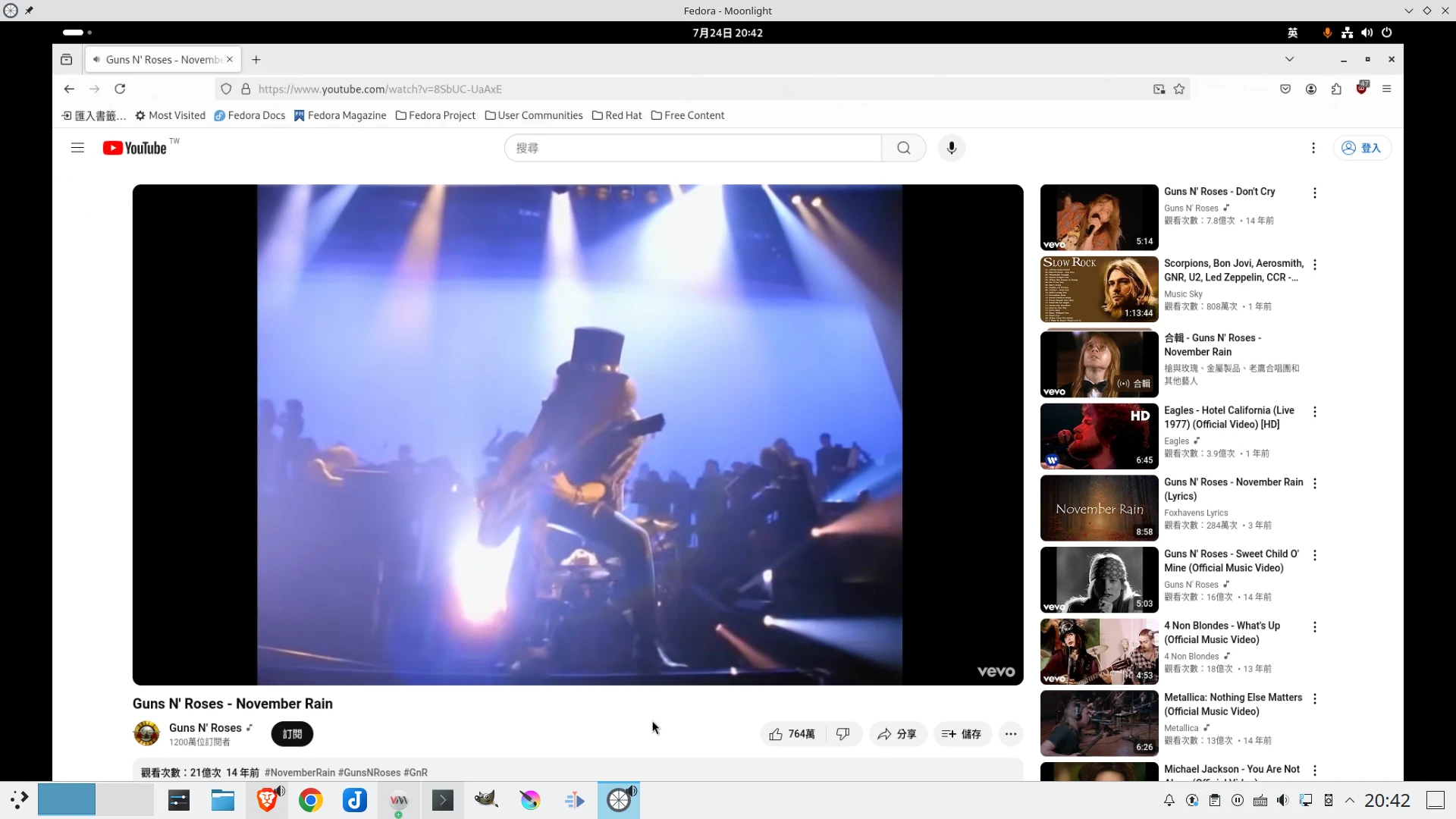Toggle subscription to Guns N' Roses
The height and width of the screenshot is (819, 1456).
click(x=292, y=734)
